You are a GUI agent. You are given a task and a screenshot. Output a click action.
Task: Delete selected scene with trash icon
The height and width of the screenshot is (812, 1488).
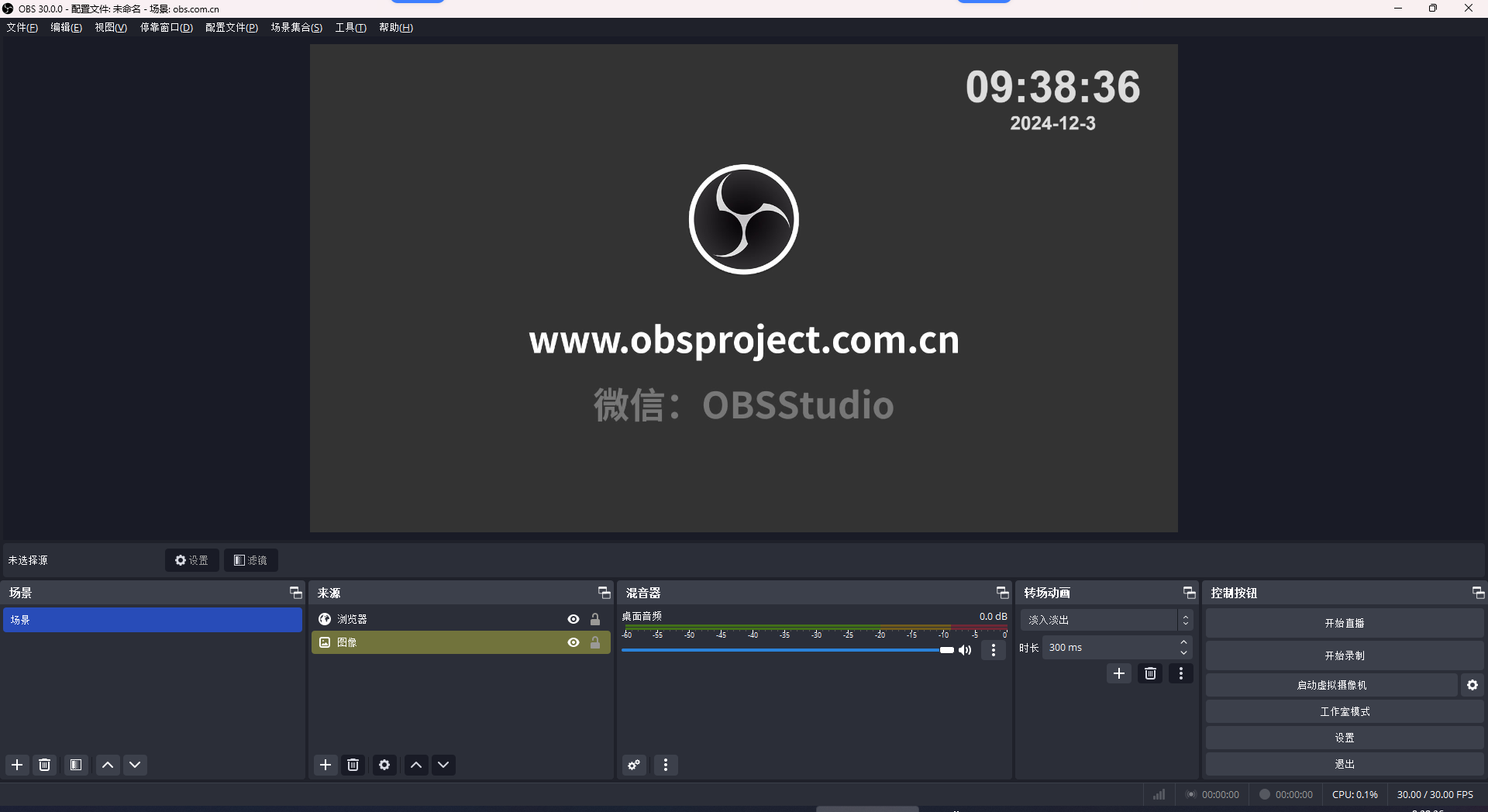pyautogui.click(x=45, y=765)
